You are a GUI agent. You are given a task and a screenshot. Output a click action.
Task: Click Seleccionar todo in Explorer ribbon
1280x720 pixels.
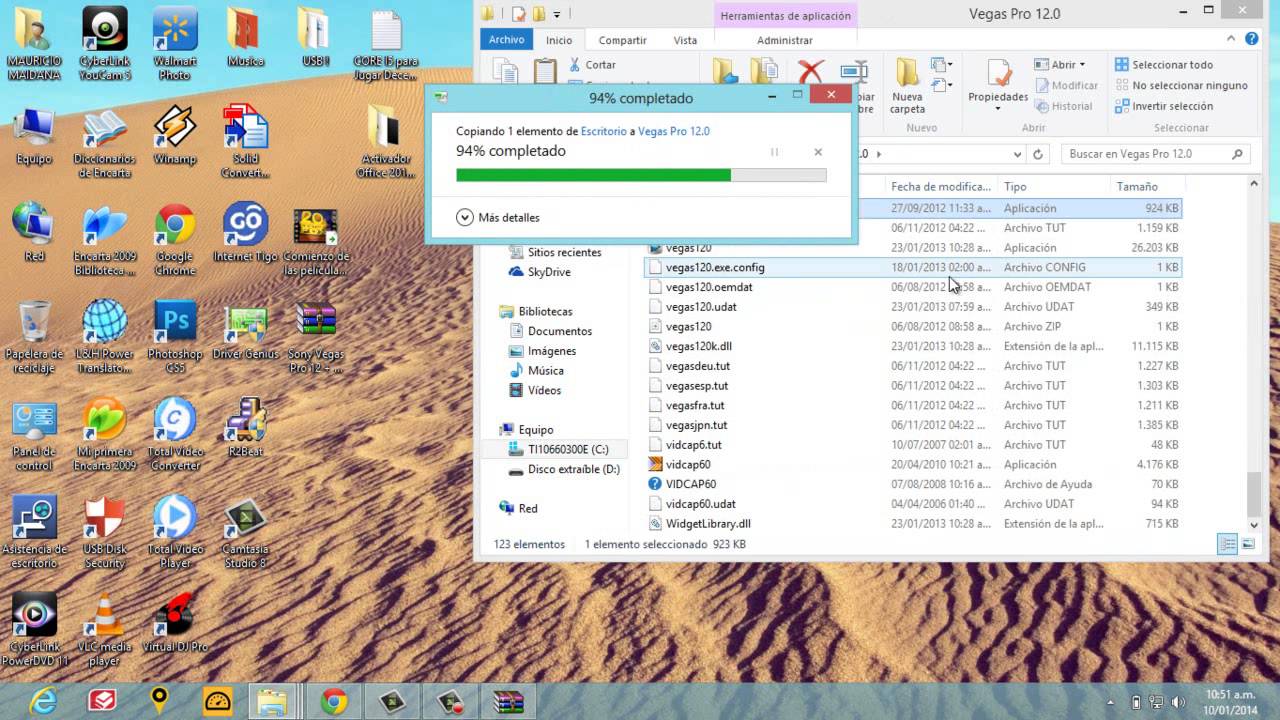click(1164, 65)
